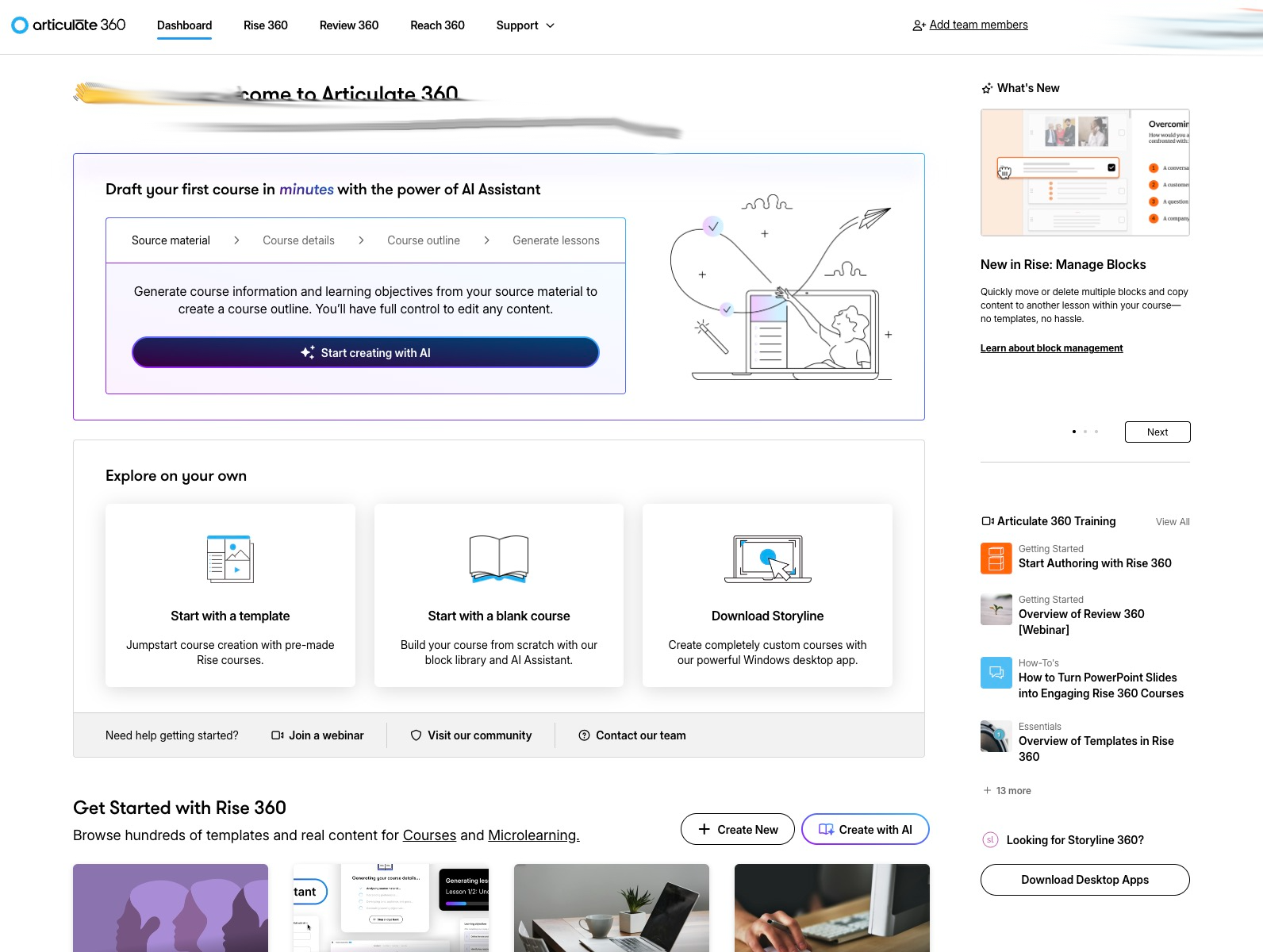Click the template icon illustration
The image size is (1263, 952).
tap(230, 559)
